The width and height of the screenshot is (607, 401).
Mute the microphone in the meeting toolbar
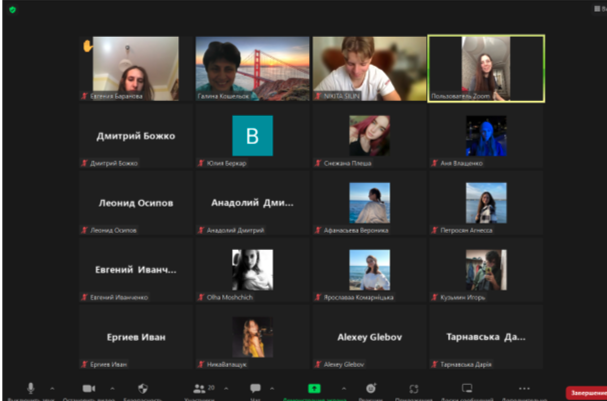point(30,387)
